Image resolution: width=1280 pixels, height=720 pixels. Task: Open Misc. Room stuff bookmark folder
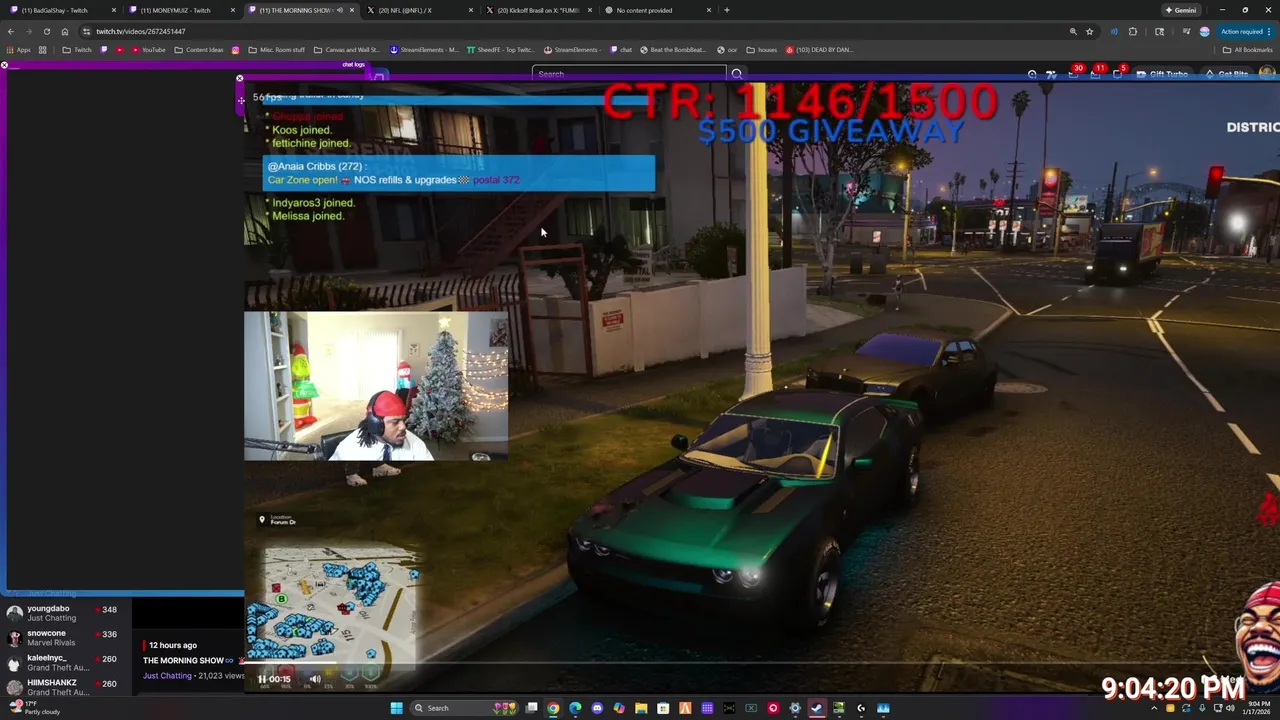[276, 49]
